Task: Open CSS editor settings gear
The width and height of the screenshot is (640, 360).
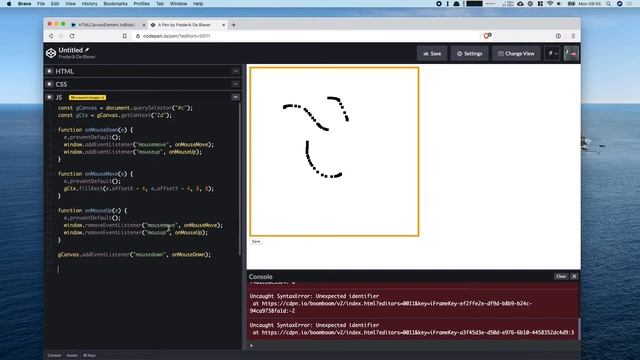Action: [x=49, y=84]
